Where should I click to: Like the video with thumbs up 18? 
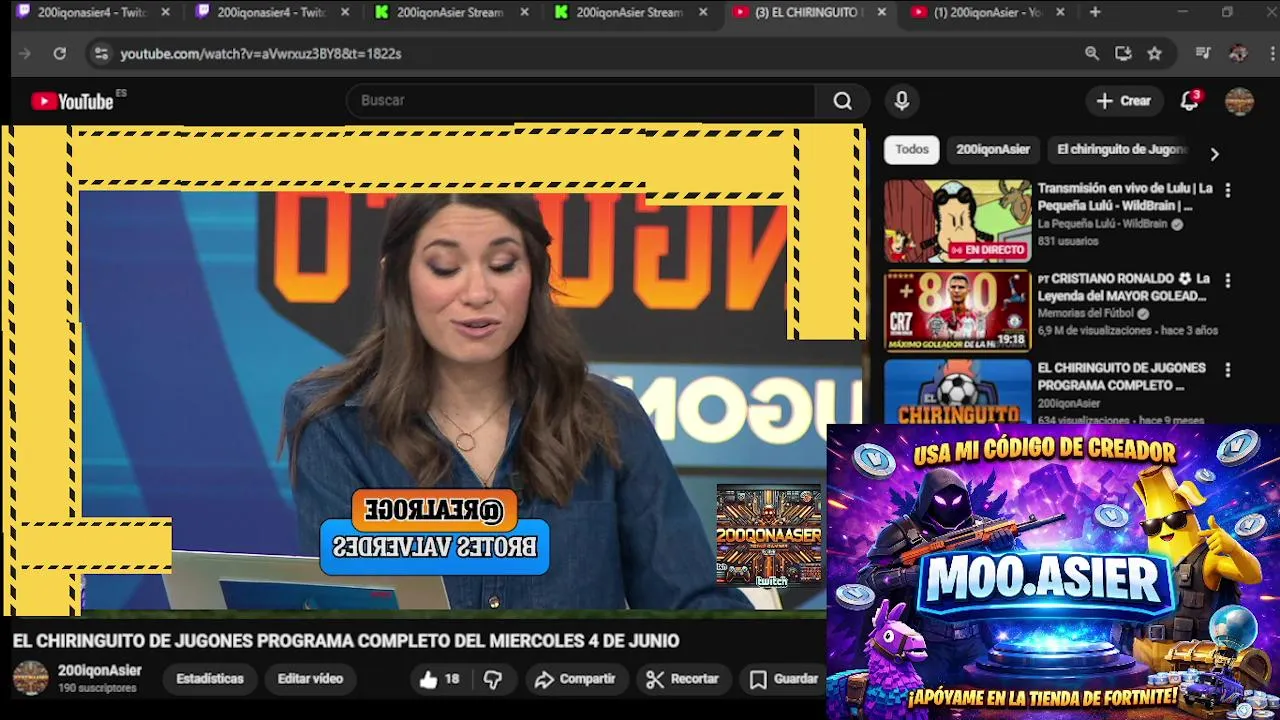point(439,679)
